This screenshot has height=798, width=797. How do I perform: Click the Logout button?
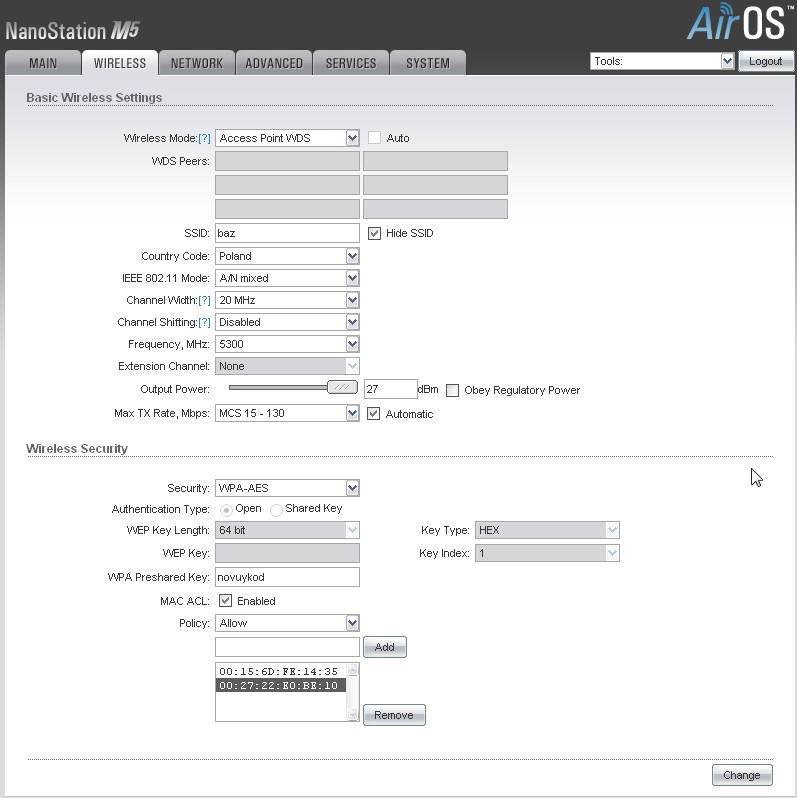point(765,61)
